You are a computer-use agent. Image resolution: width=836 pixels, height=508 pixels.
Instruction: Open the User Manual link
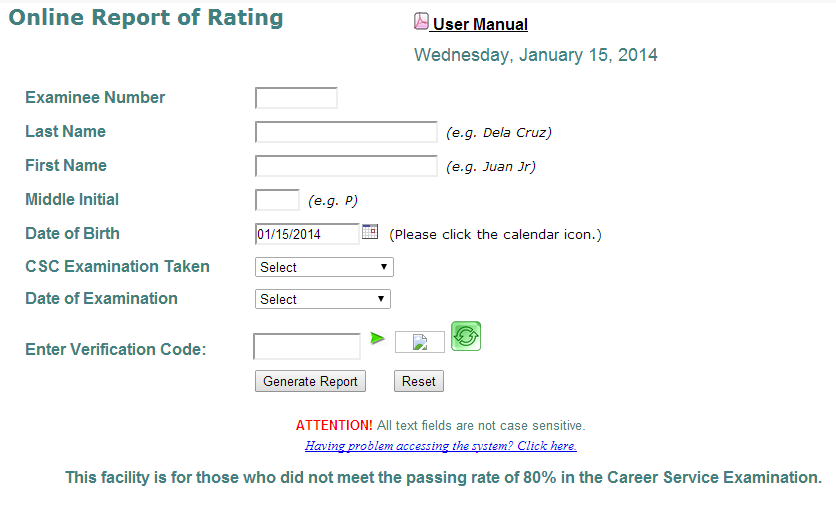480,25
